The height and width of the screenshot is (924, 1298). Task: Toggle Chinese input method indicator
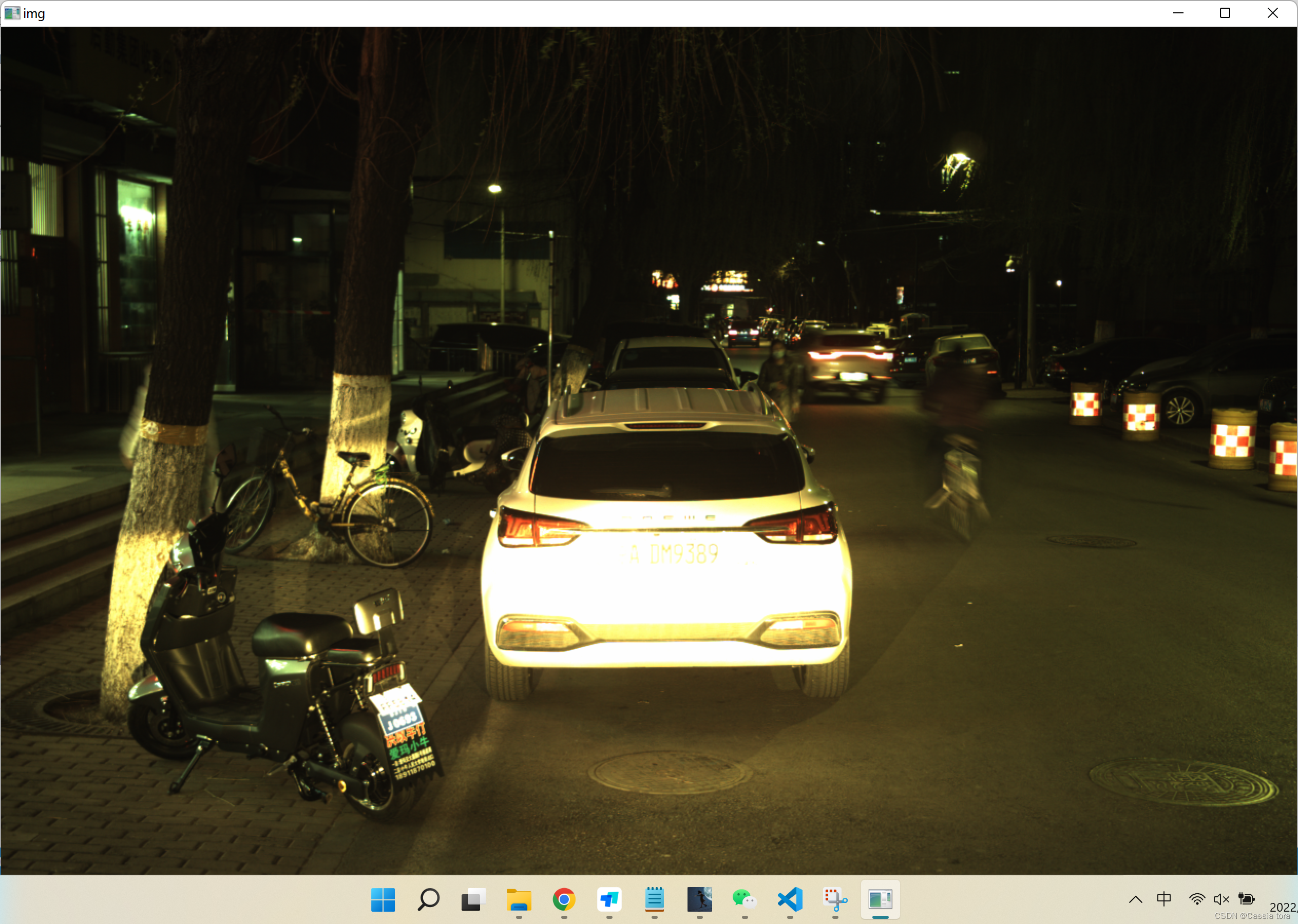click(1163, 899)
